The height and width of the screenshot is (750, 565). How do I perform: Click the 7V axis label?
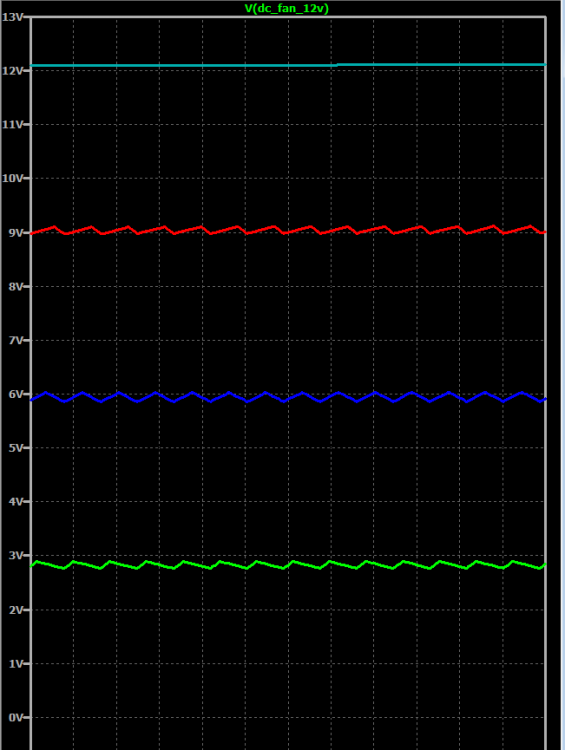click(15, 341)
